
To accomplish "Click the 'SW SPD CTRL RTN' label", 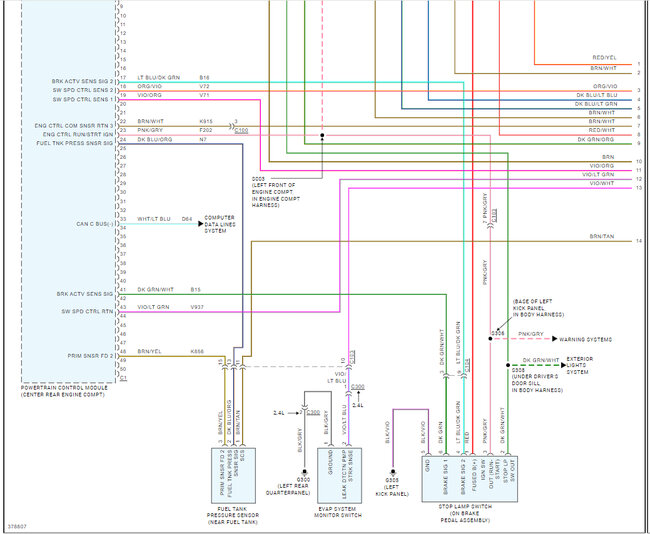I will pyautogui.click(x=87, y=311).
